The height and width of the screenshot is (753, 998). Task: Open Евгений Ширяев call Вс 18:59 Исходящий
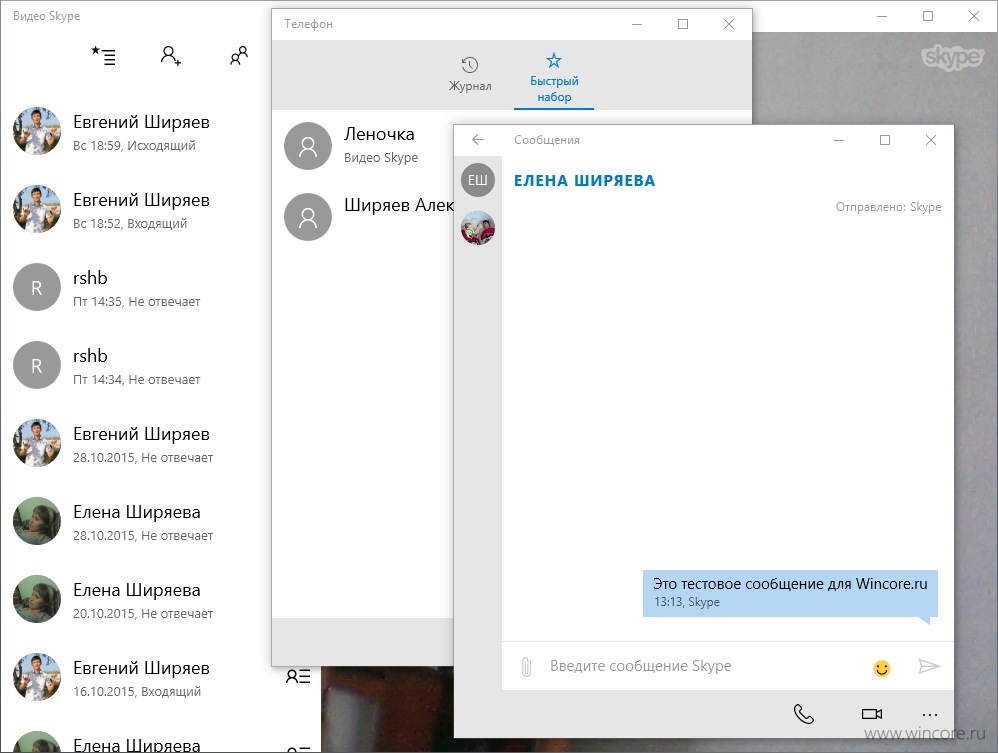tap(134, 131)
